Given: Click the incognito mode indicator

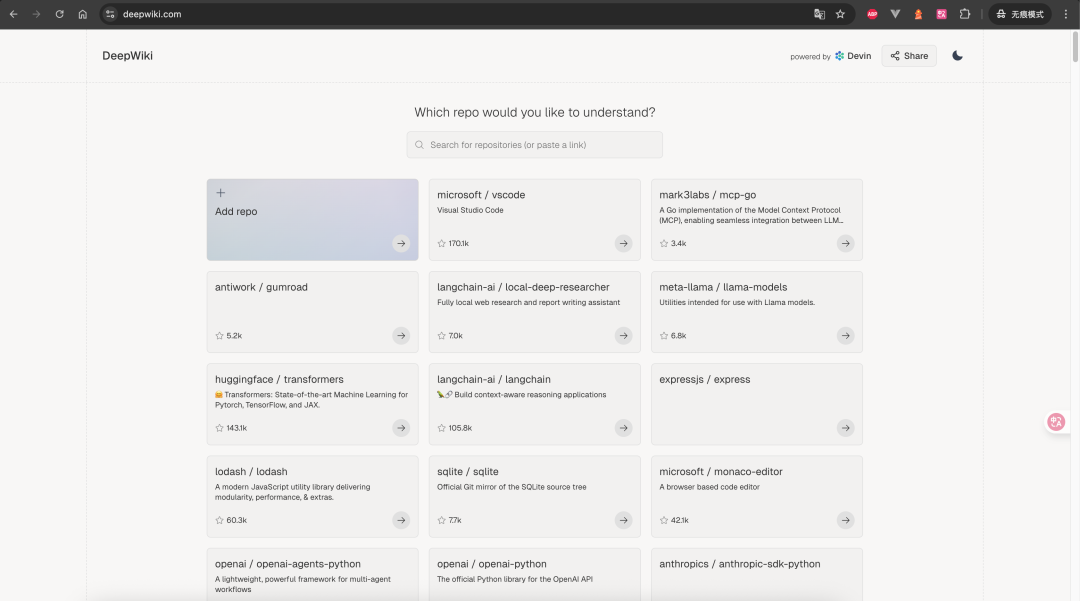Looking at the screenshot, I should click(1020, 14).
